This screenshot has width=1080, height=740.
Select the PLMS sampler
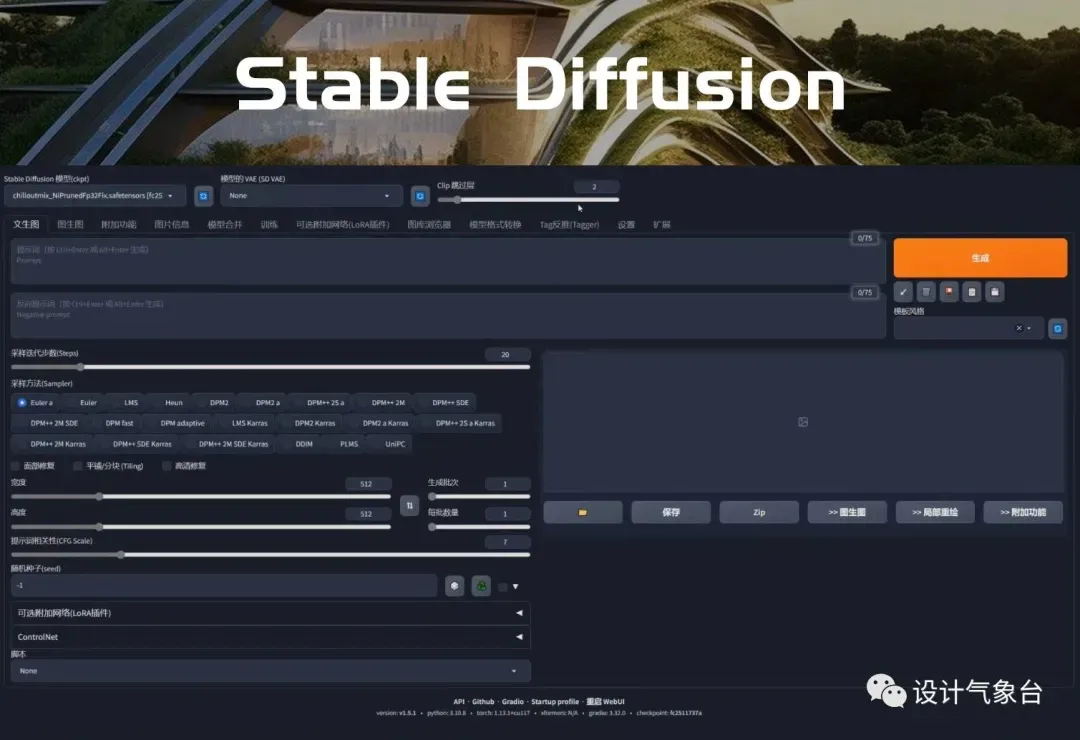[343, 444]
